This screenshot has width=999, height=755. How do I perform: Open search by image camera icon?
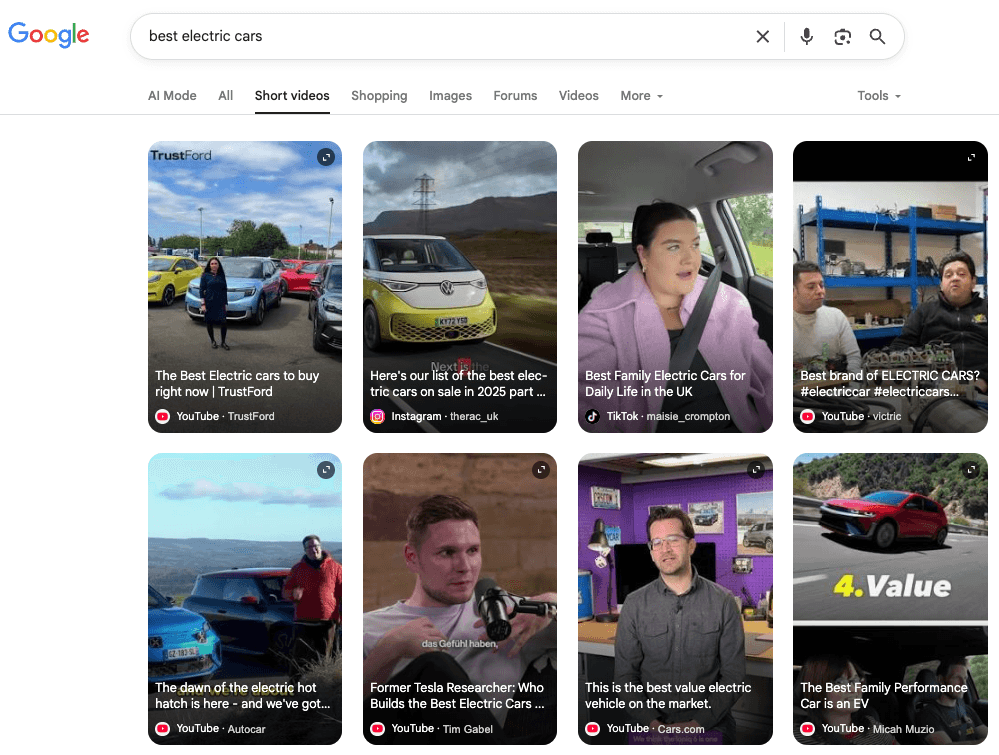coord(842,37)
